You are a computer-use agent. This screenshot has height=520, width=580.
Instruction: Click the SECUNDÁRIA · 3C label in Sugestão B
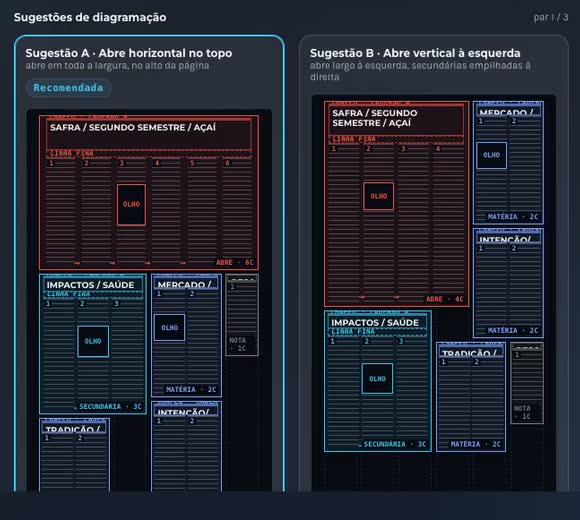[x=395, y=444]
